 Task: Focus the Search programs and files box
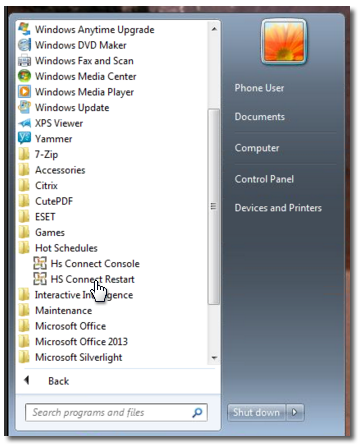pos(116,413)
